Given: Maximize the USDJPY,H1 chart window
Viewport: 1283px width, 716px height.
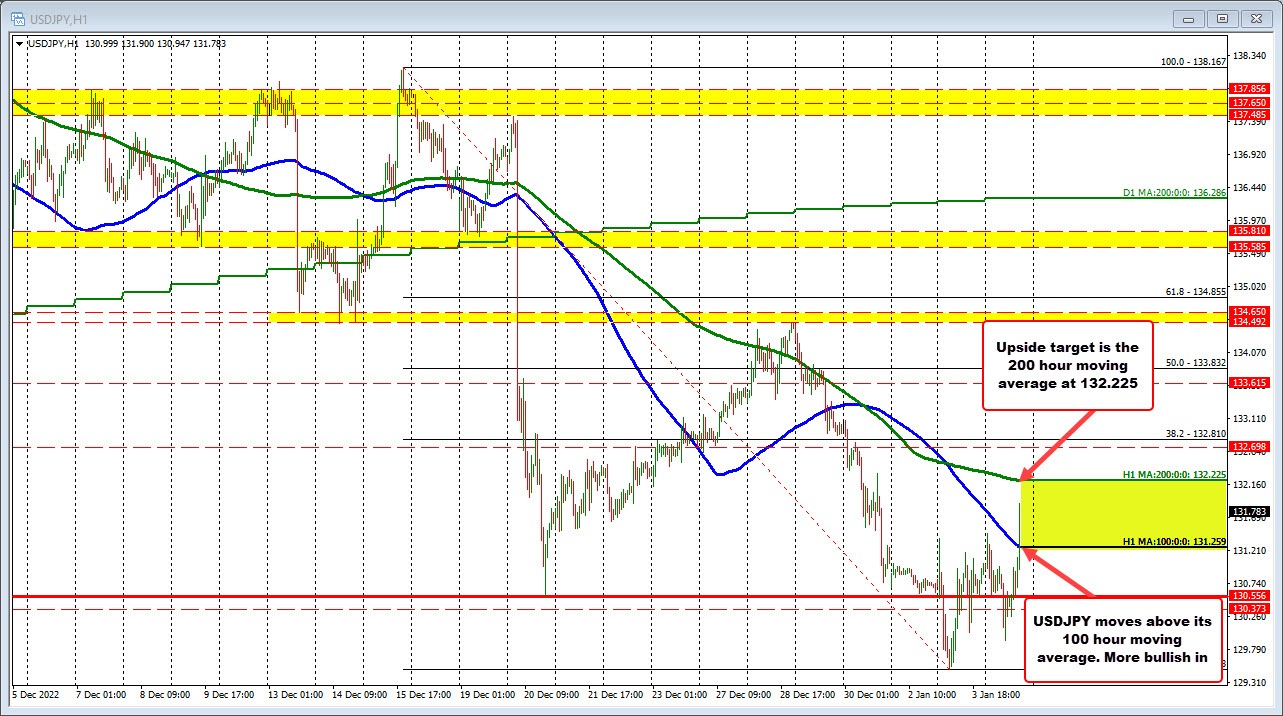Looking at the screenshot, I should click(x=1222, y=17).
